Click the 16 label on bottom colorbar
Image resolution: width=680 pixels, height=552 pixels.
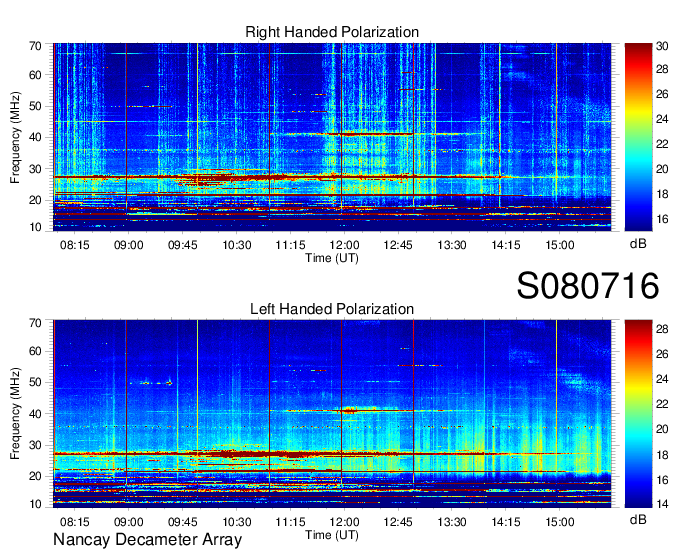tap(662, 480)
